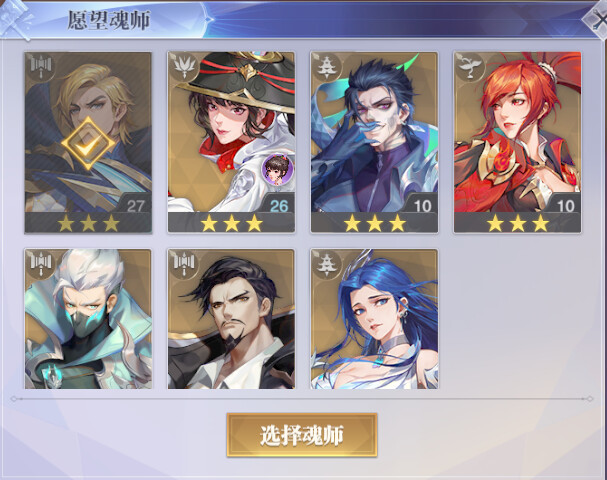607x480 pixels.
Task: Click the lotus class icon on hat girl card
Action: (x=184, y=68)
